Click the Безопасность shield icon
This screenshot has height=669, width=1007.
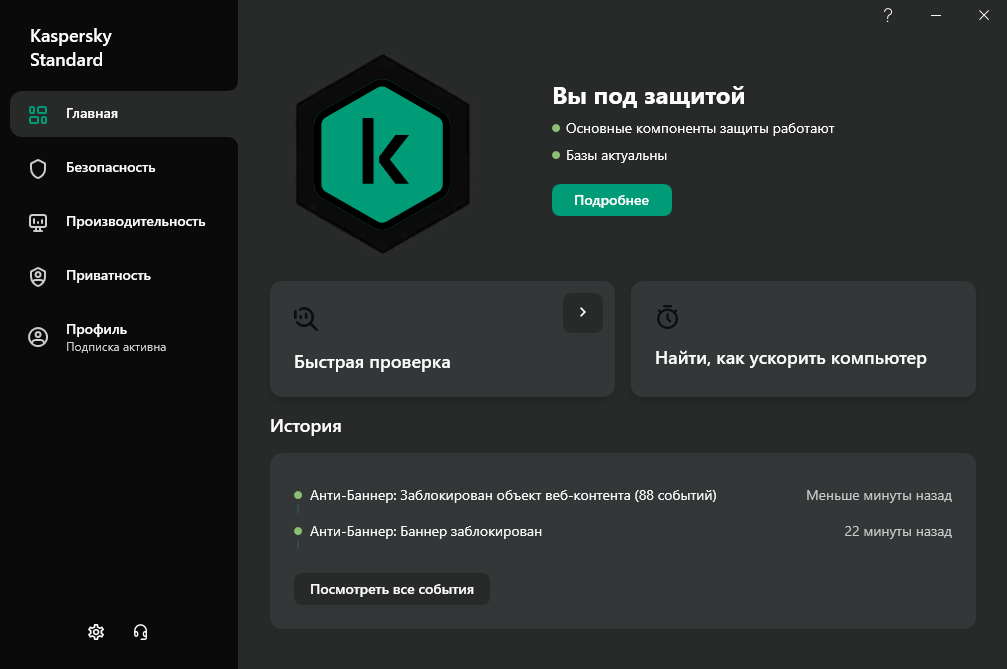pyautogui.click(x=38, y=169)
